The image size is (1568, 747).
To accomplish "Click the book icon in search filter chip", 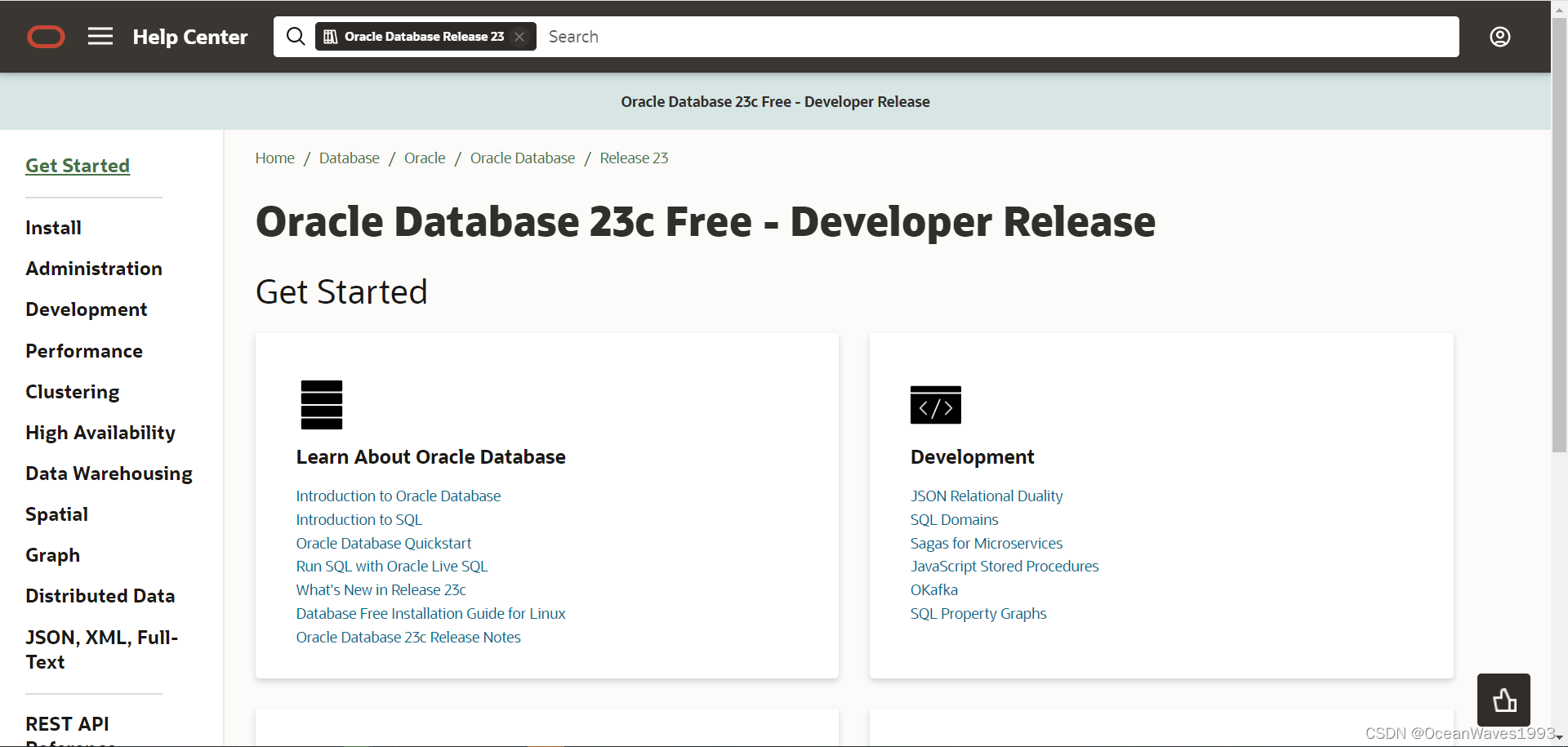I will click(x=331, y=37).
